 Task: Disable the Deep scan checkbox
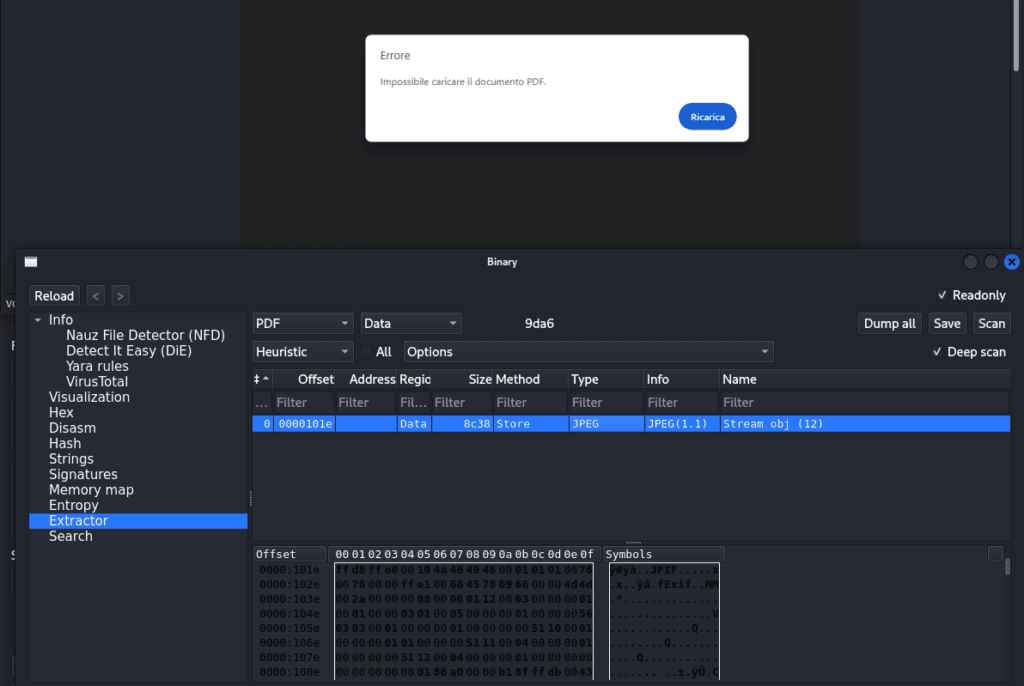point(937,351)
